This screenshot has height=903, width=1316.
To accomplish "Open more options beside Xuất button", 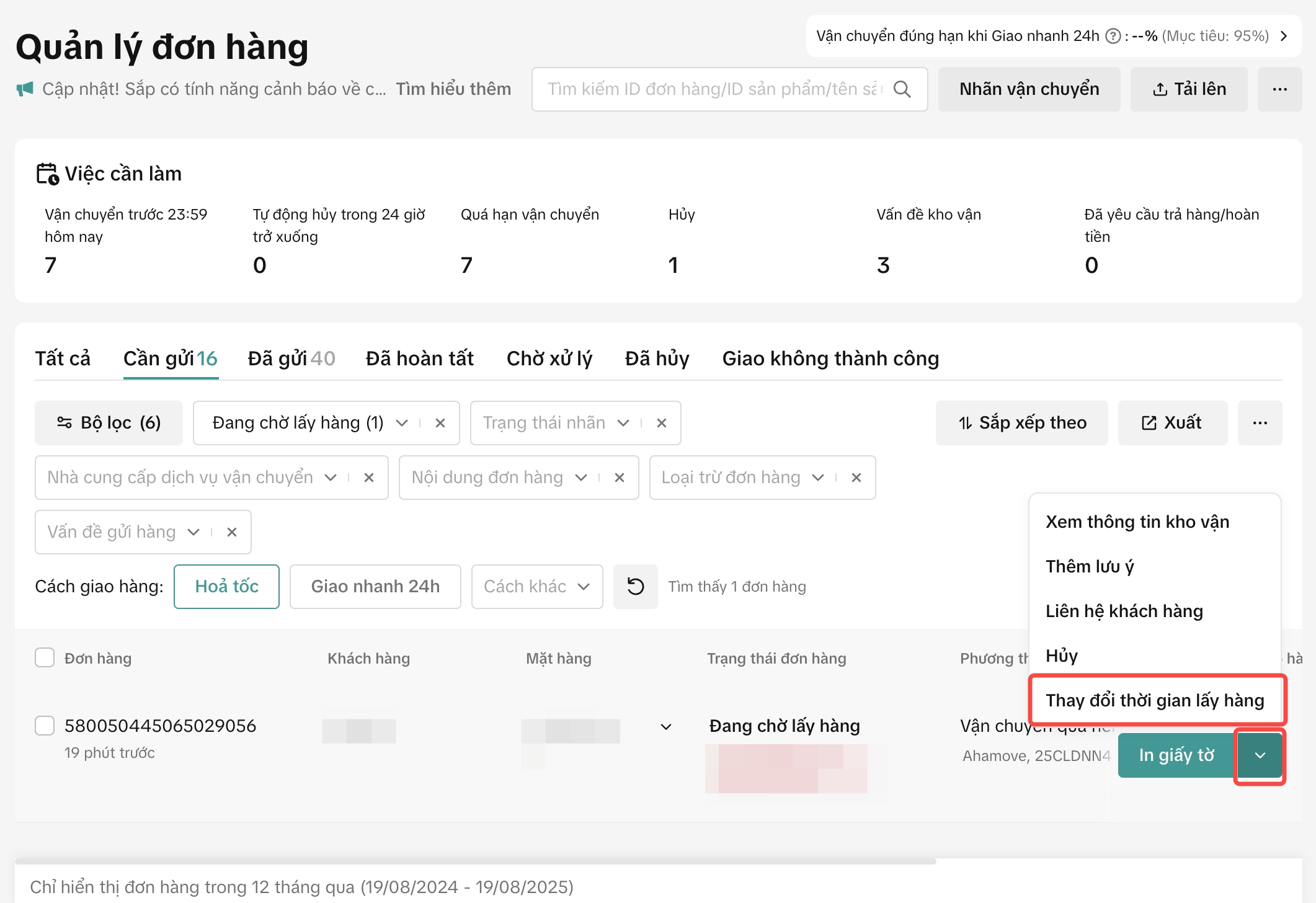I will [x=1260, y=423].
